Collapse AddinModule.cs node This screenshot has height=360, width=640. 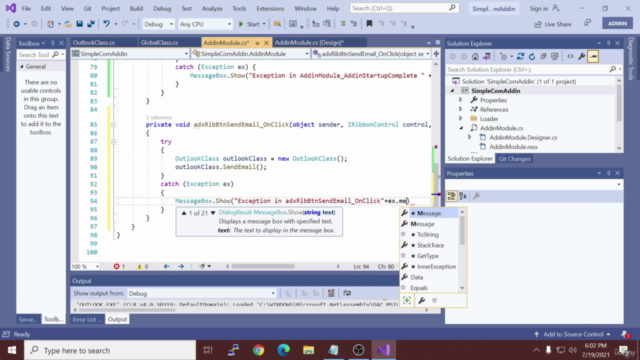pyautogui.click(x=461, y=128)
